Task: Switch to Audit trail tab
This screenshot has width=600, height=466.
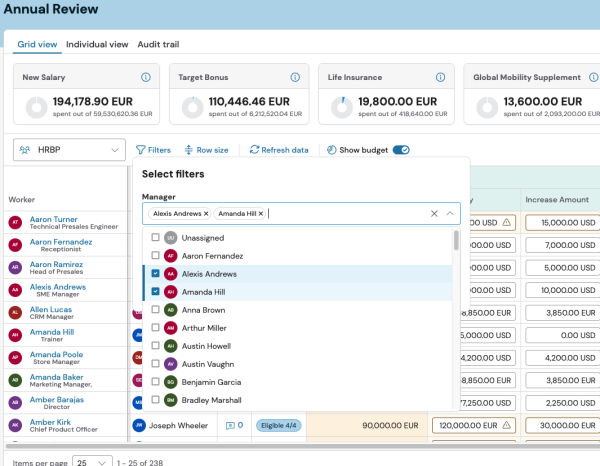Action: [x=157, y=44]
